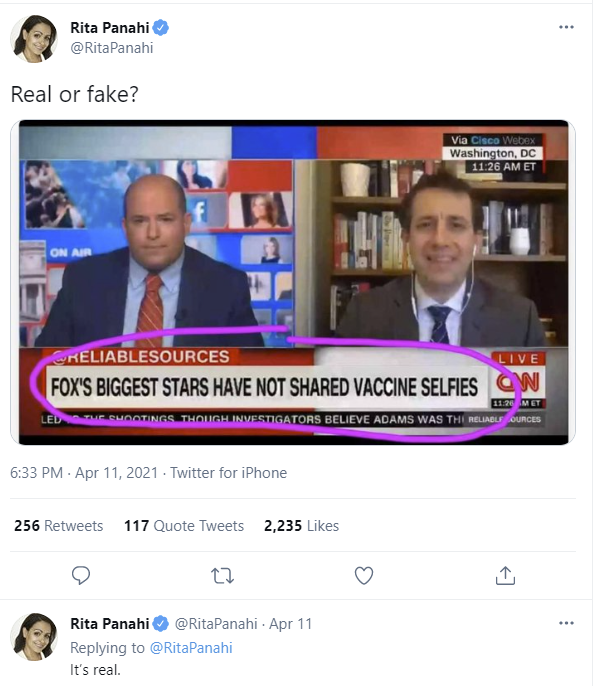Screen dimensions: 604x686
Task: Like the tweet with heart icon
Action: [364, 576]
